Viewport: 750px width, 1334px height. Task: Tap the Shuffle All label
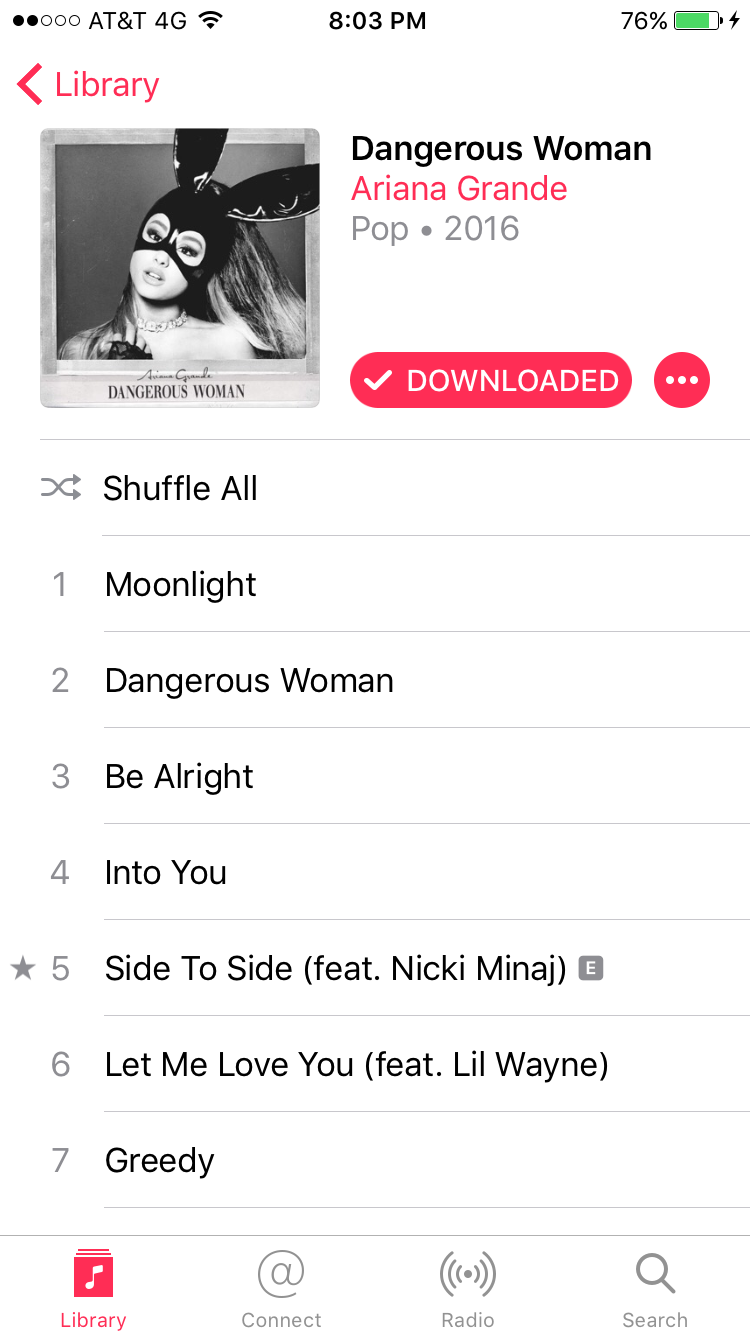[180, 488]
